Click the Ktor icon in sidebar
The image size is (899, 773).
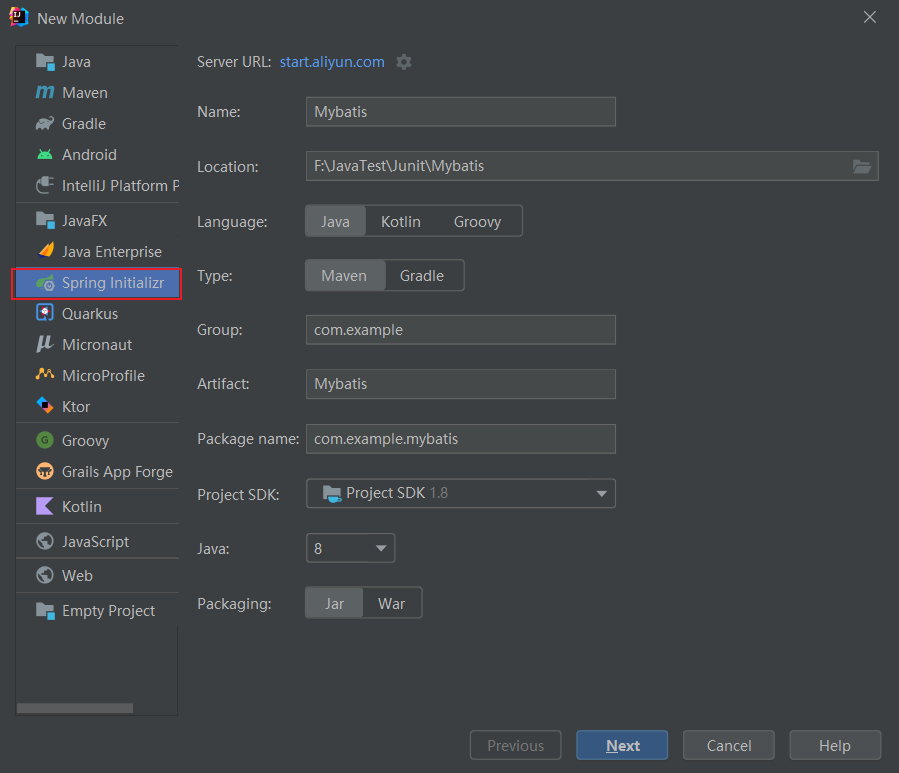45,406
